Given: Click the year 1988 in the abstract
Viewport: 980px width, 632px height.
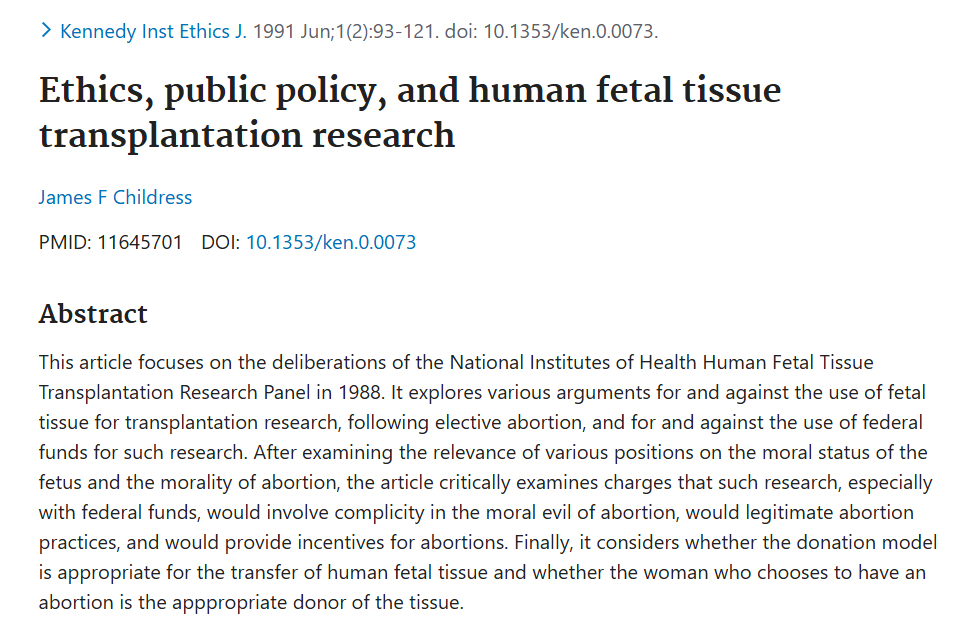Looking at the screenshot, I should tap(359, 393).
